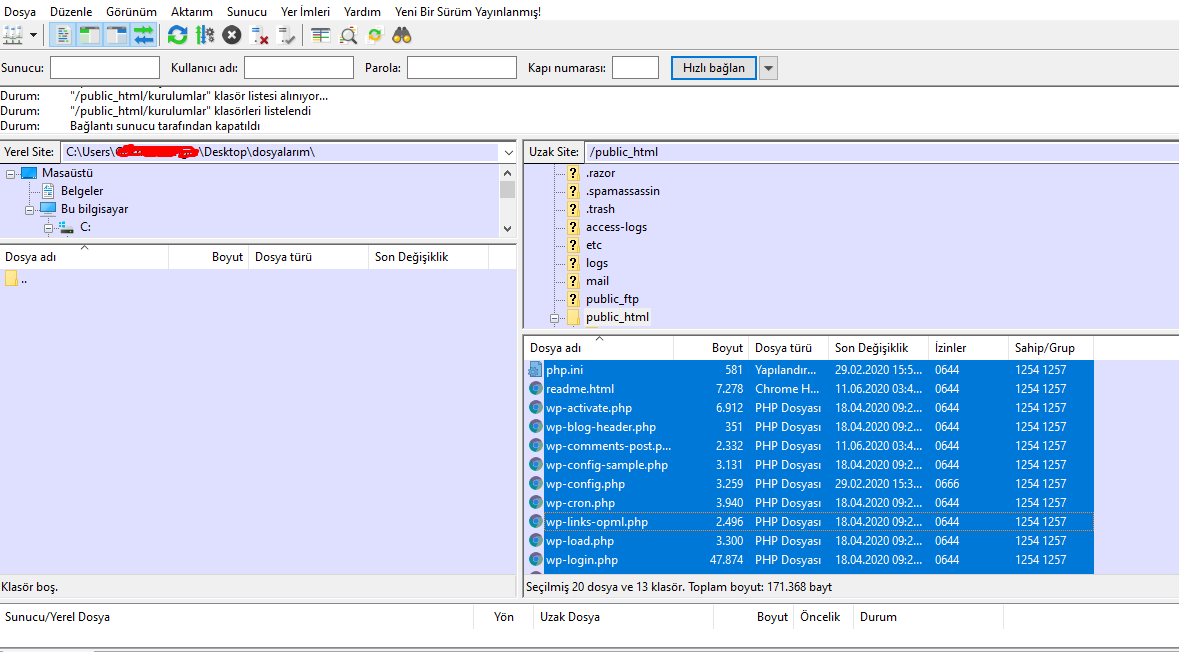
Task: Open the Yardım menu
Action: coord(362,11)
